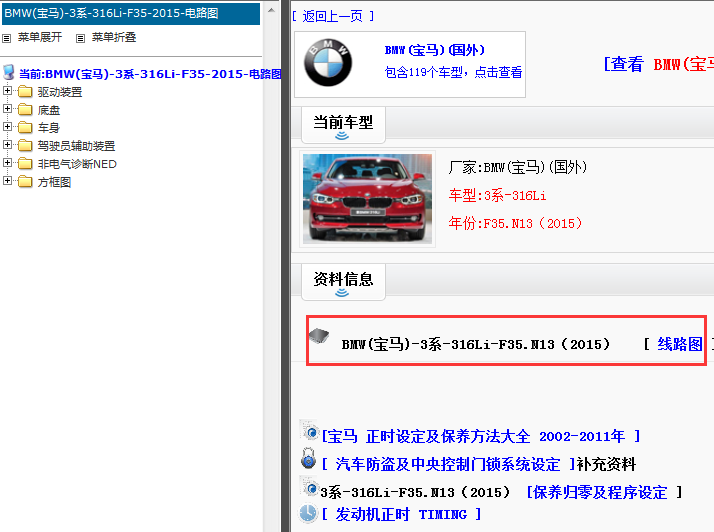Open the 资料信息 tab
Viewport: 714px width, 532px height.
click(x=343, y=281)
